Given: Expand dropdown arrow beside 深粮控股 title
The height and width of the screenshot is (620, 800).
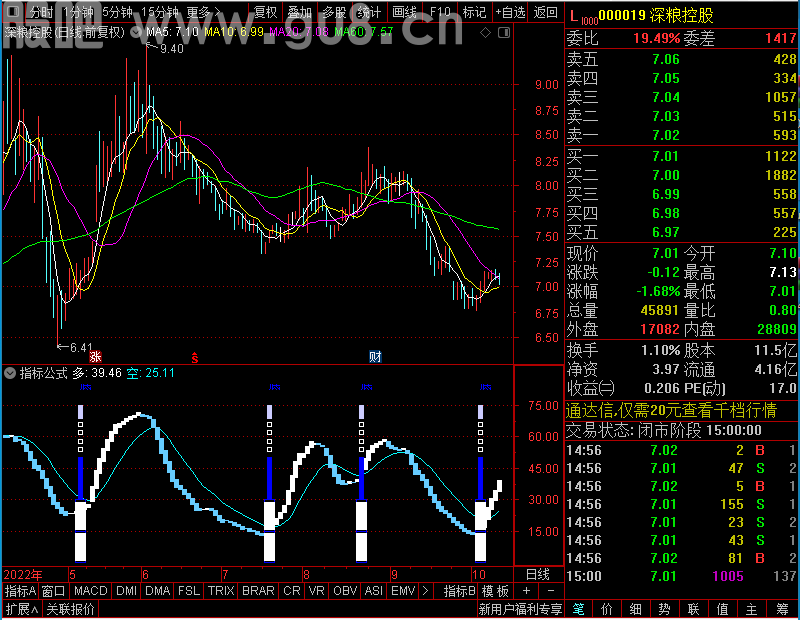Looking at the screenshot, I should coord(136,32).
